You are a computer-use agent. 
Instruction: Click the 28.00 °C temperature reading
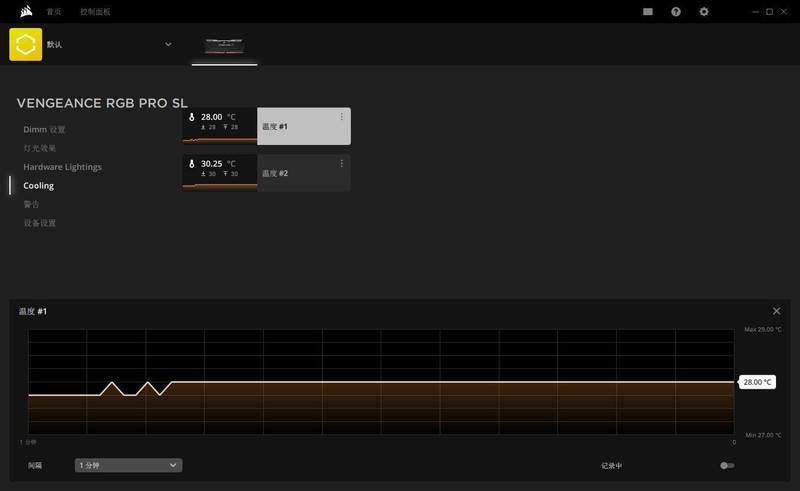(x=218, y=117)
